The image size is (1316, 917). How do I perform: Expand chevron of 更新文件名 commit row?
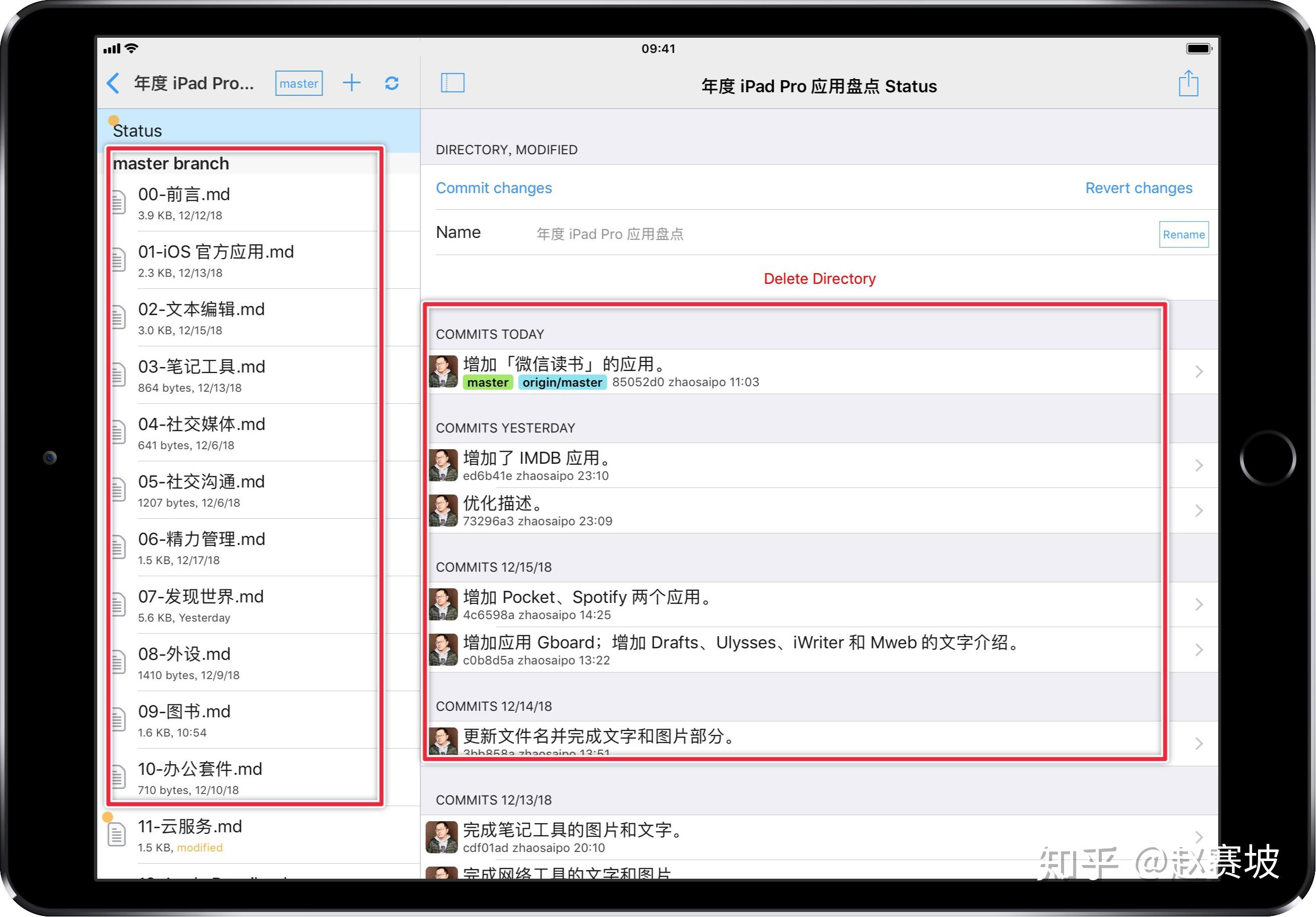1199,744
